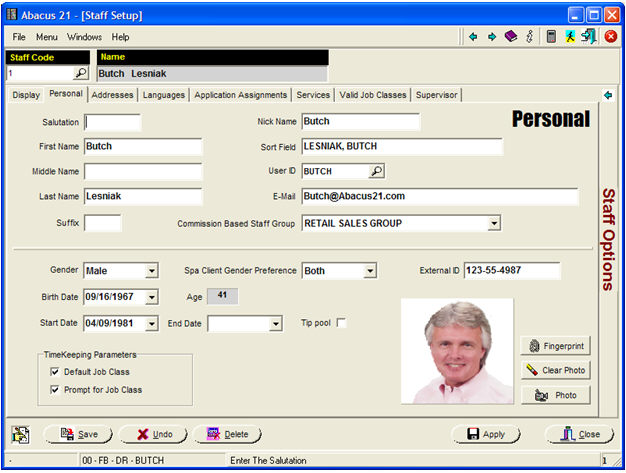This screenshot has width=626, height=473.
Task: Disable Prompt for Job Class checkbox
Action: pos(55,389)
